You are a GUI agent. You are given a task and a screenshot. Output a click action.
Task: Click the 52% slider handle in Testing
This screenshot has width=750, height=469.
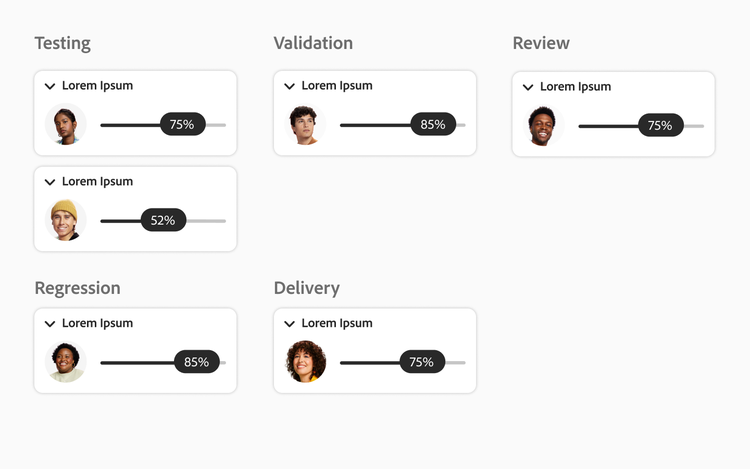pyautogui.click(x=163, y=220)
